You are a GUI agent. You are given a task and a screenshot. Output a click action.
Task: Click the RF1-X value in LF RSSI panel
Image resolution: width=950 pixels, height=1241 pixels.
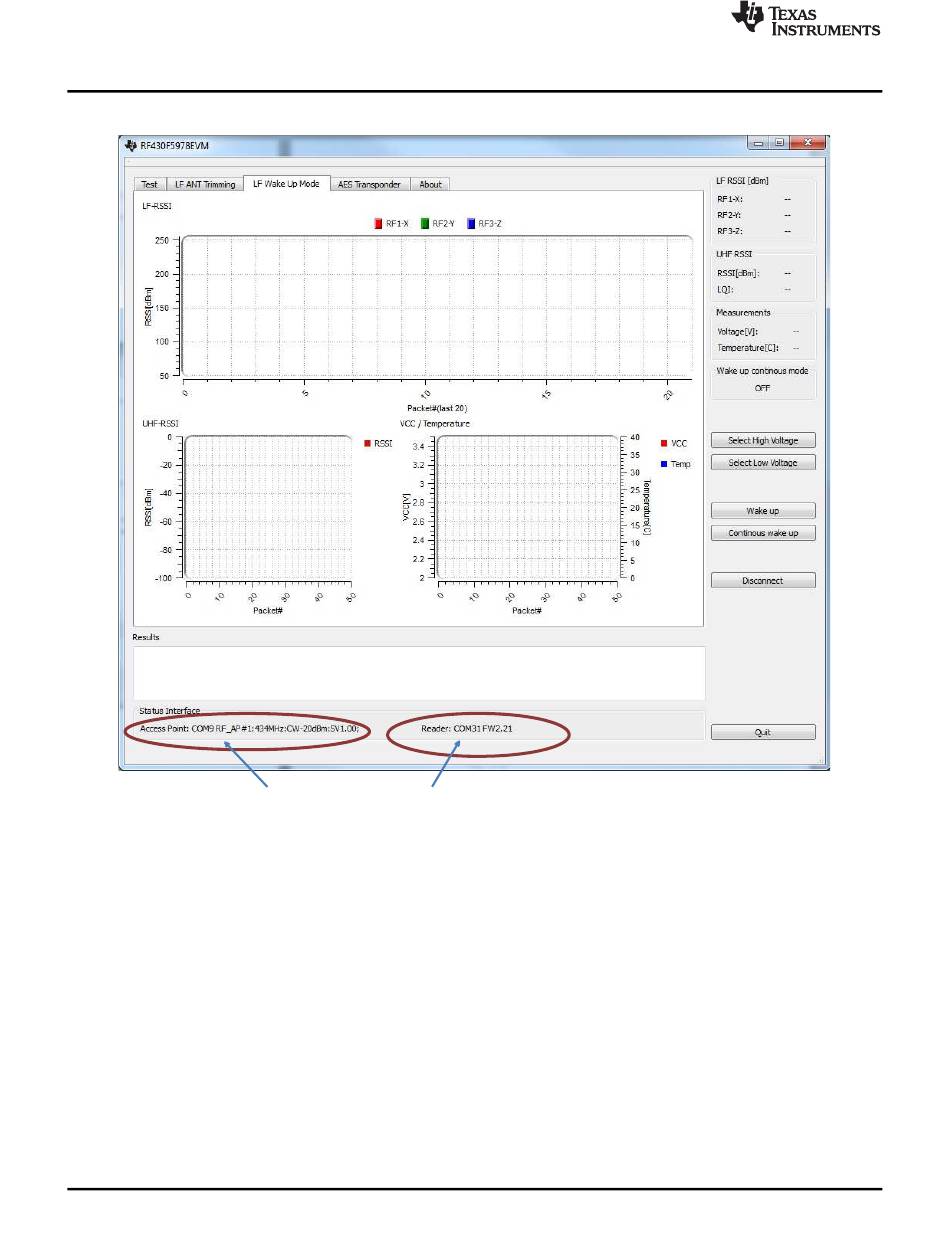coord(788,199)
